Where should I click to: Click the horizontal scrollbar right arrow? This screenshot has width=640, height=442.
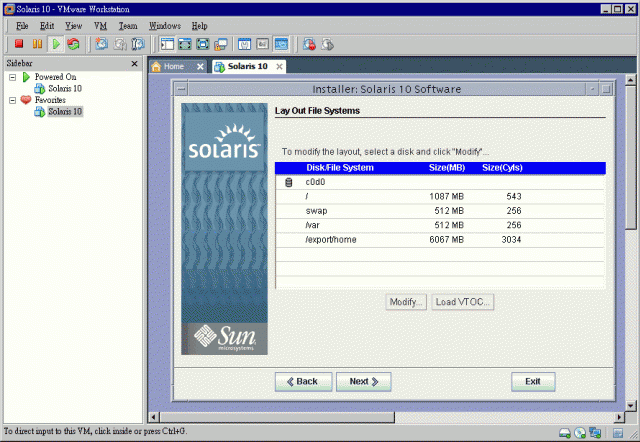pyautogui.click(x=620, y=417)
